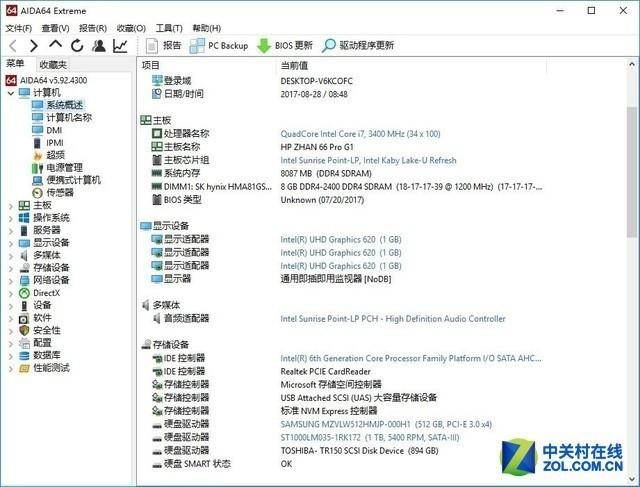Open Intel Sunrise Point-LP chipset link
640x487 pixels.
(x=368, y=160)
